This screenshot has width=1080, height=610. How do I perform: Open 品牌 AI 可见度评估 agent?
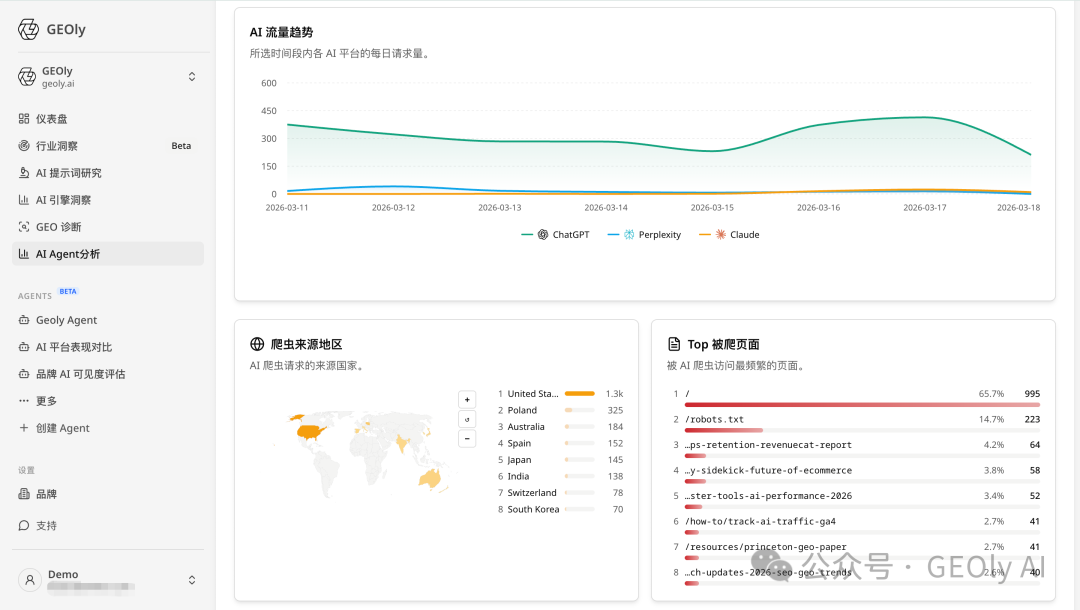(x=108, y=374)
